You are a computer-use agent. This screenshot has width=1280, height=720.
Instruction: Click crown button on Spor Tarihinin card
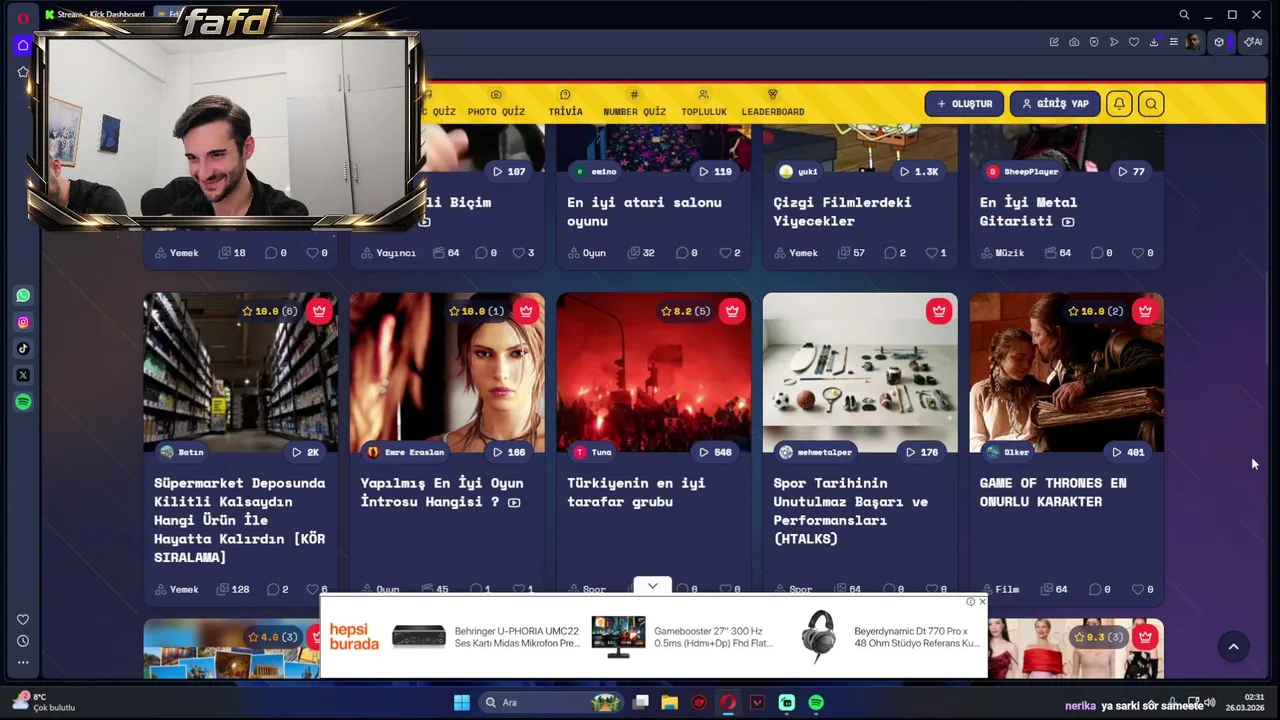point(938,311)
